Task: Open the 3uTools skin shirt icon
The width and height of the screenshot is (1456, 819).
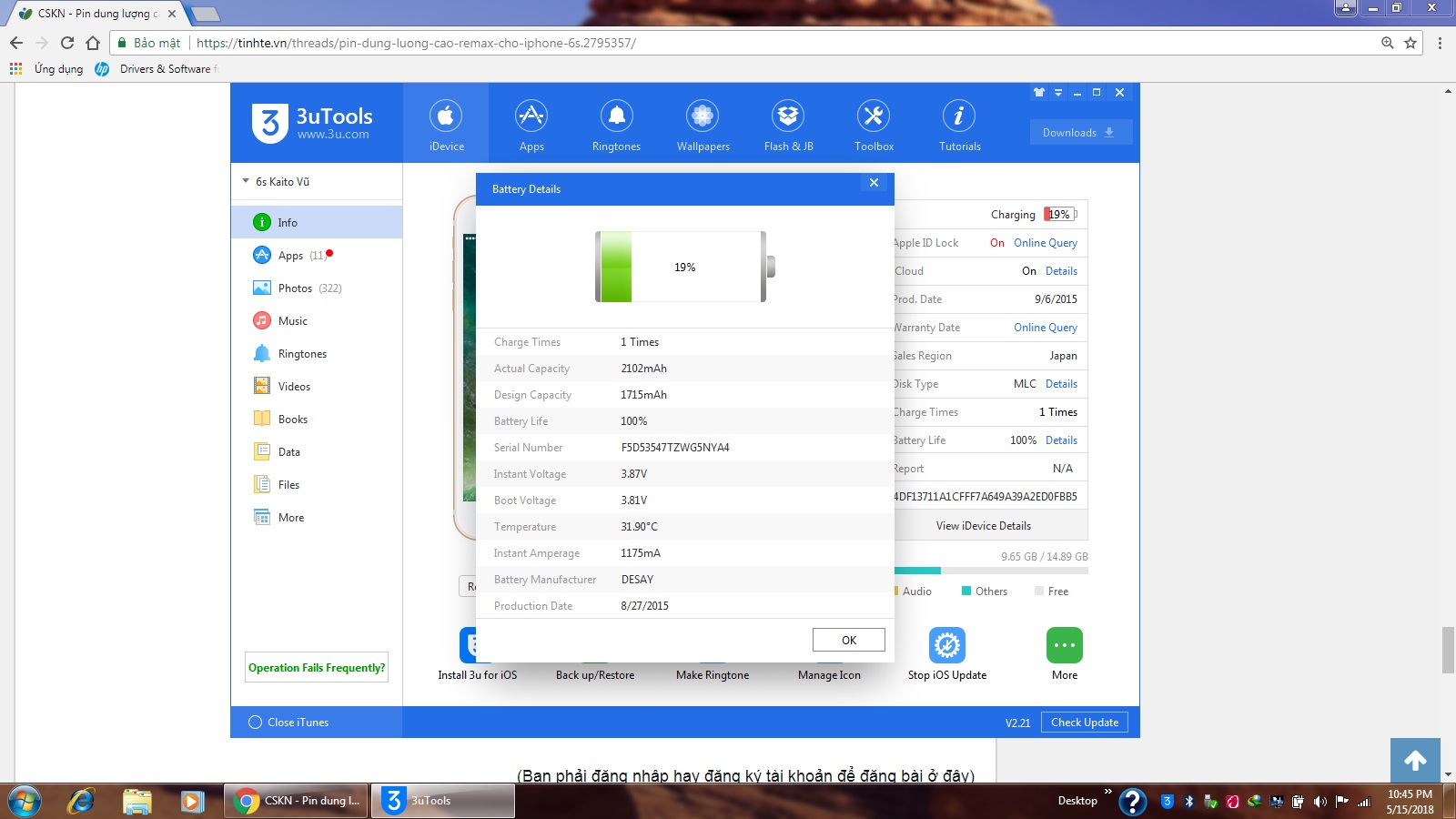Action: [1039, 93]
